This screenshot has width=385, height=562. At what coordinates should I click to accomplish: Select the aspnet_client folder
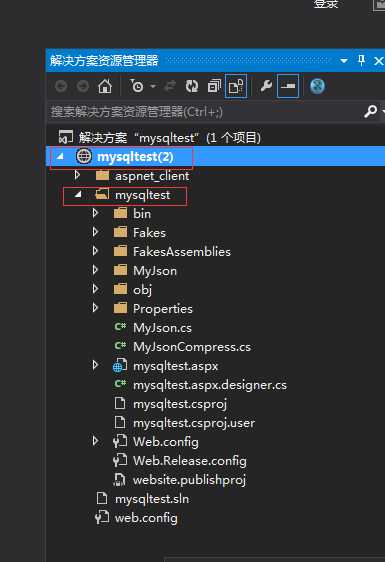152,176
